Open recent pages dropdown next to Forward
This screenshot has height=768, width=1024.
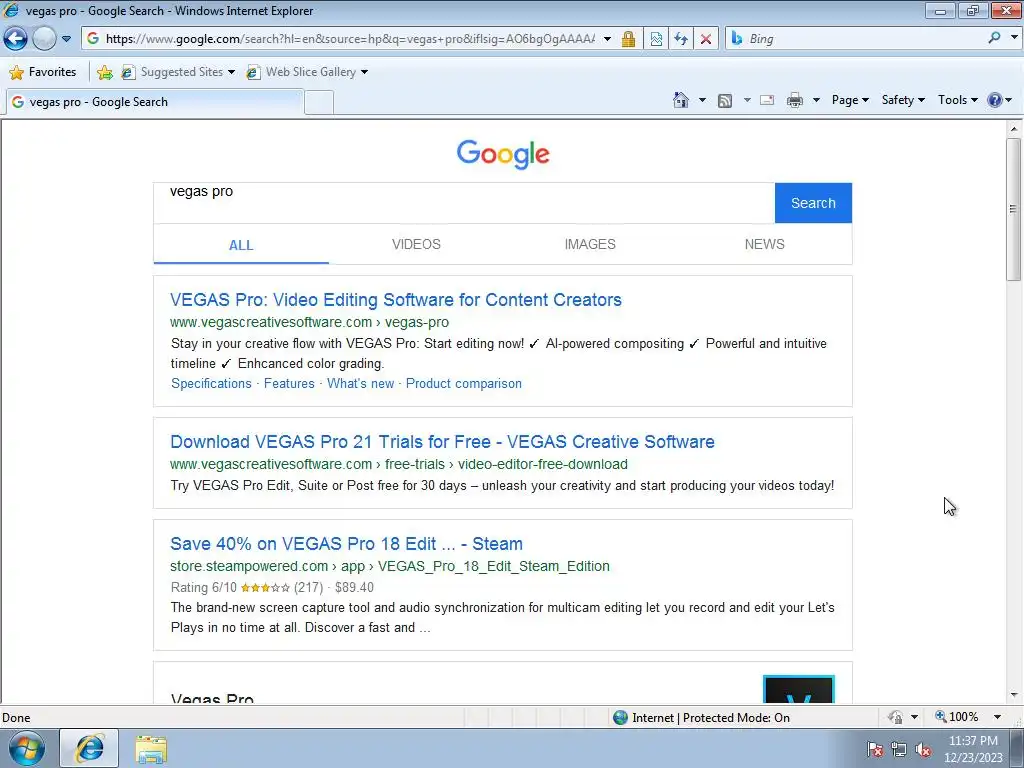pos(67,39)
